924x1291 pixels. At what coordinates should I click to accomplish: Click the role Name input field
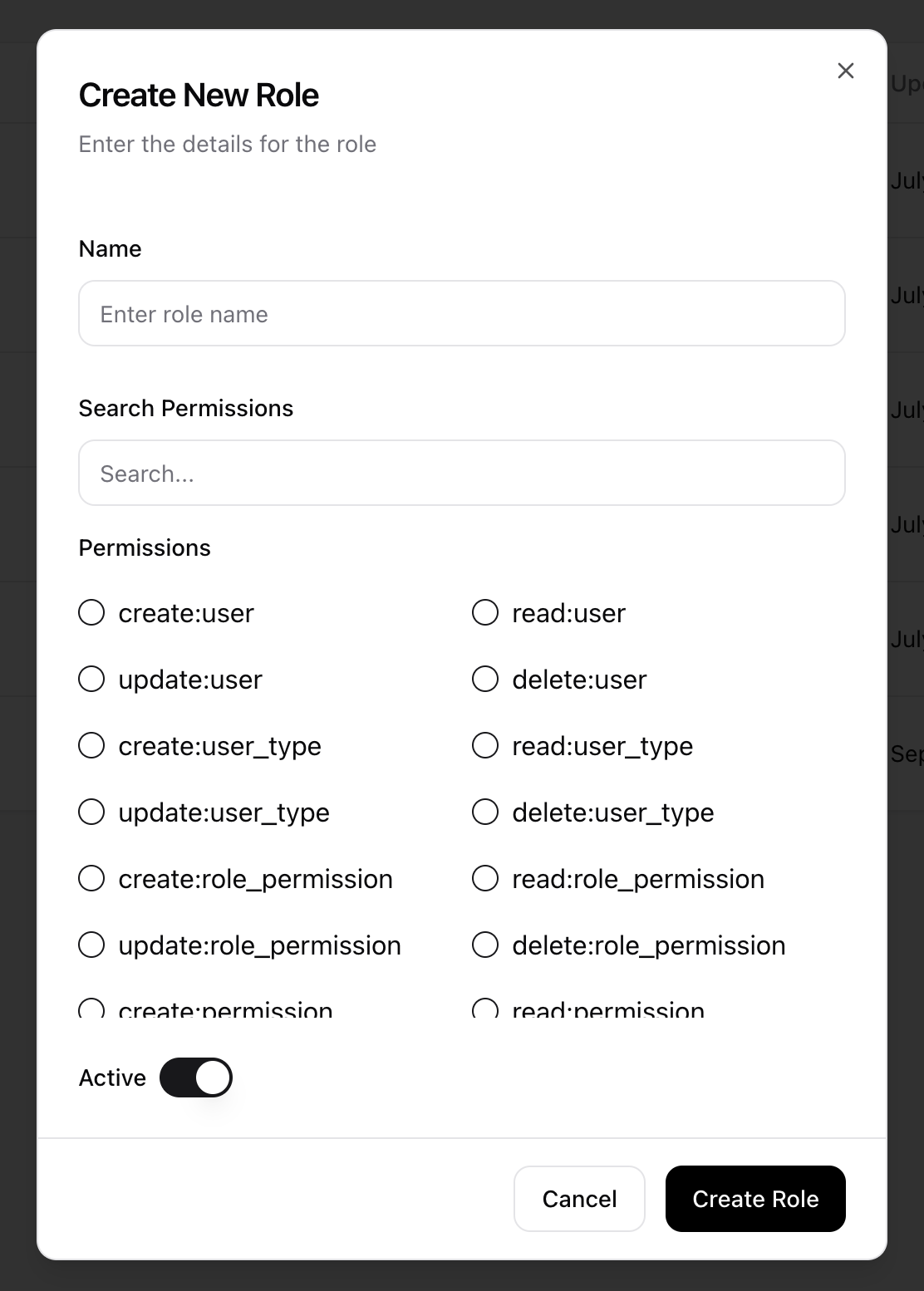(461, 314)
